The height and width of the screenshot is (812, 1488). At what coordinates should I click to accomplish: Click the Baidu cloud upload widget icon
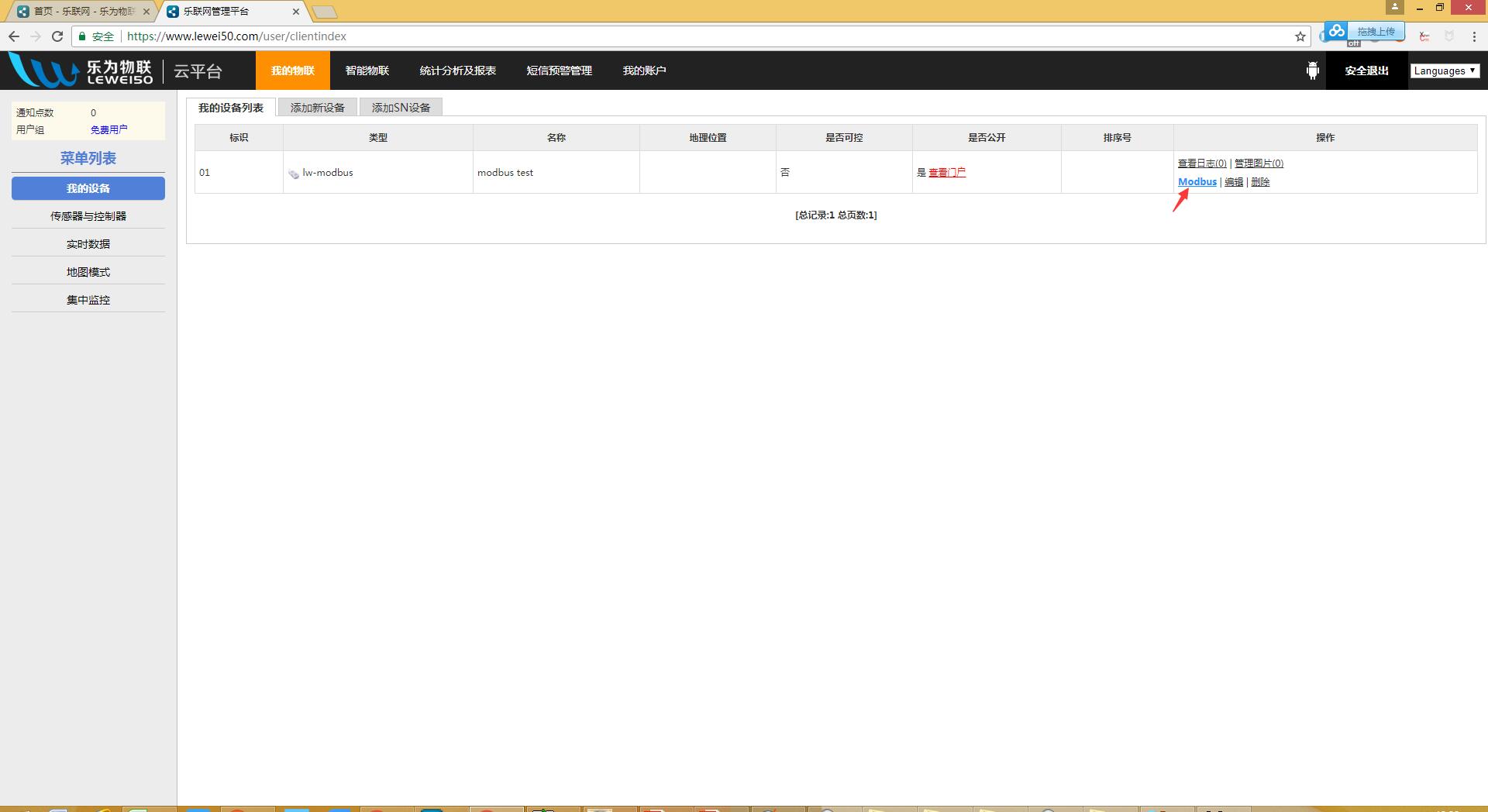pyautogui.click(x=1336, y=31)
